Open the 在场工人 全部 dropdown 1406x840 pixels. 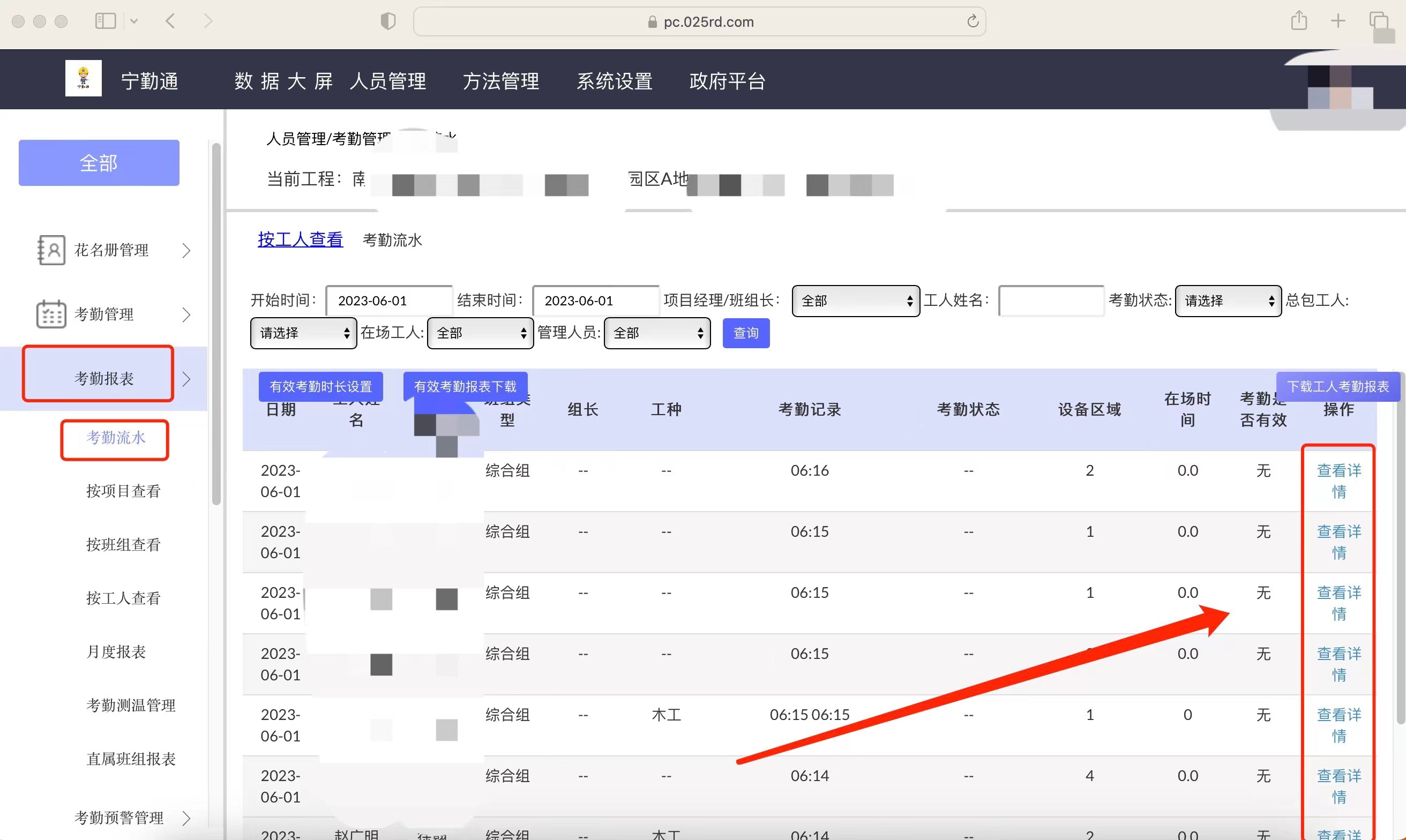(x=480, y=333)
